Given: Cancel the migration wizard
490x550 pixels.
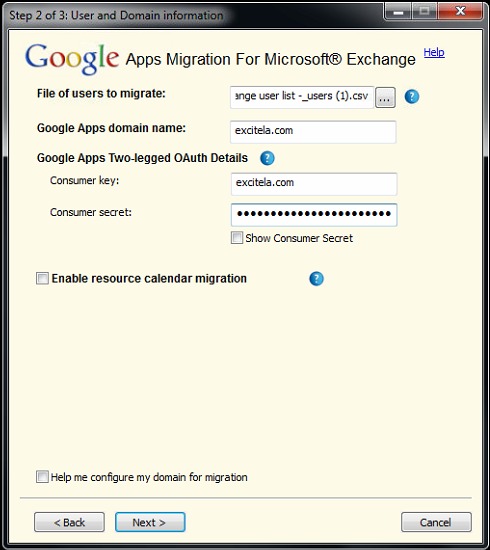Looking at the screenshot, I should tap(436, 522).
